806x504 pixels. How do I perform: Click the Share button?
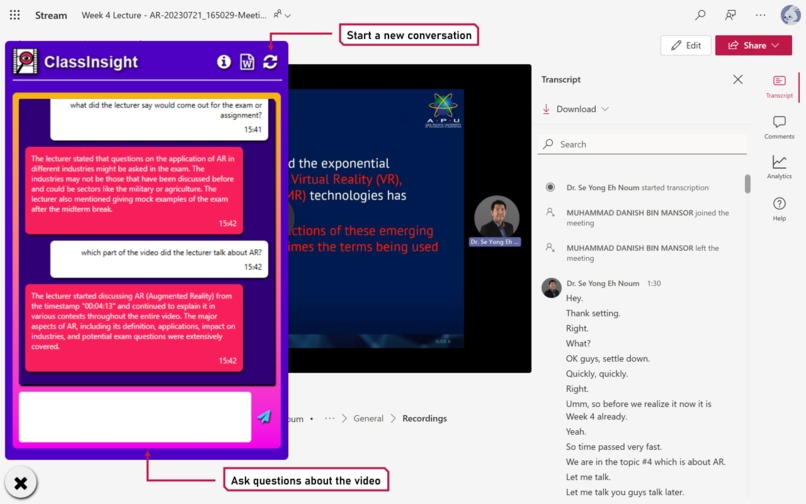coord(753,45)
